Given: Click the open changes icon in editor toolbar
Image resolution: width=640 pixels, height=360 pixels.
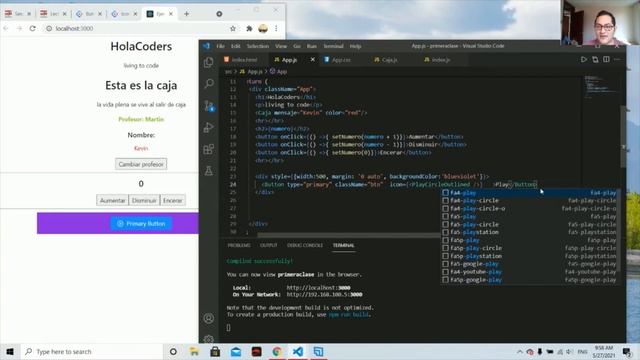Looking at the screenshot, I should 595,60.
